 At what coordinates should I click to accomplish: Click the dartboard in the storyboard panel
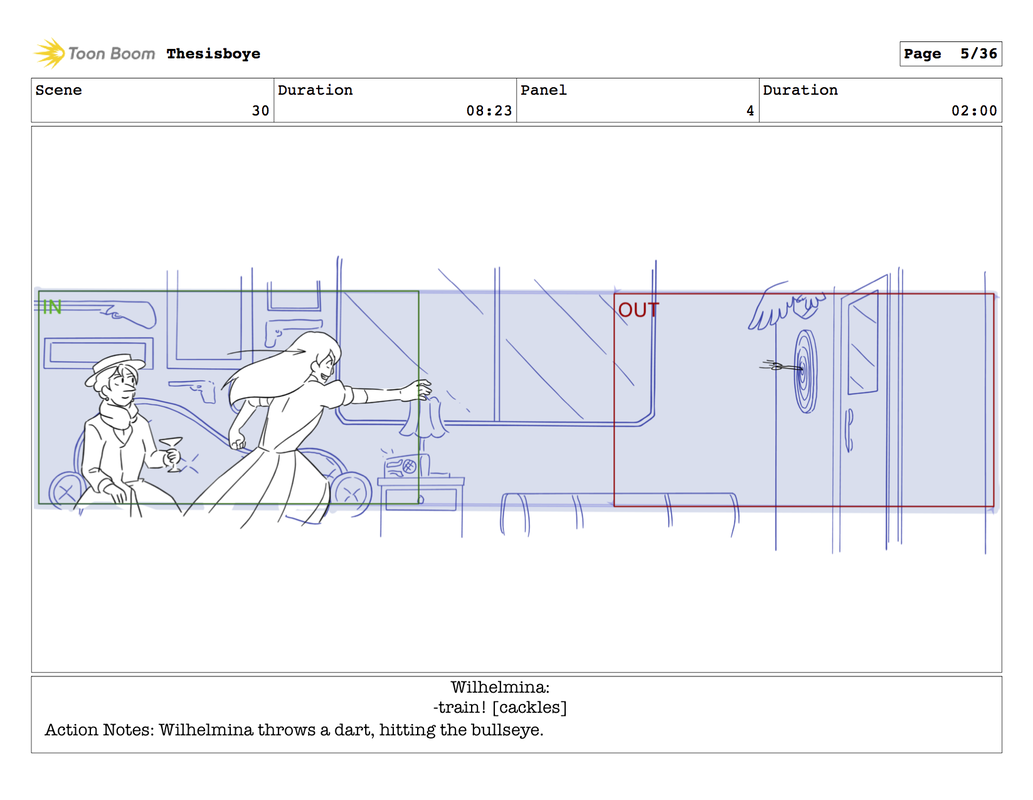pyautogui.click(x=806, y=371)
